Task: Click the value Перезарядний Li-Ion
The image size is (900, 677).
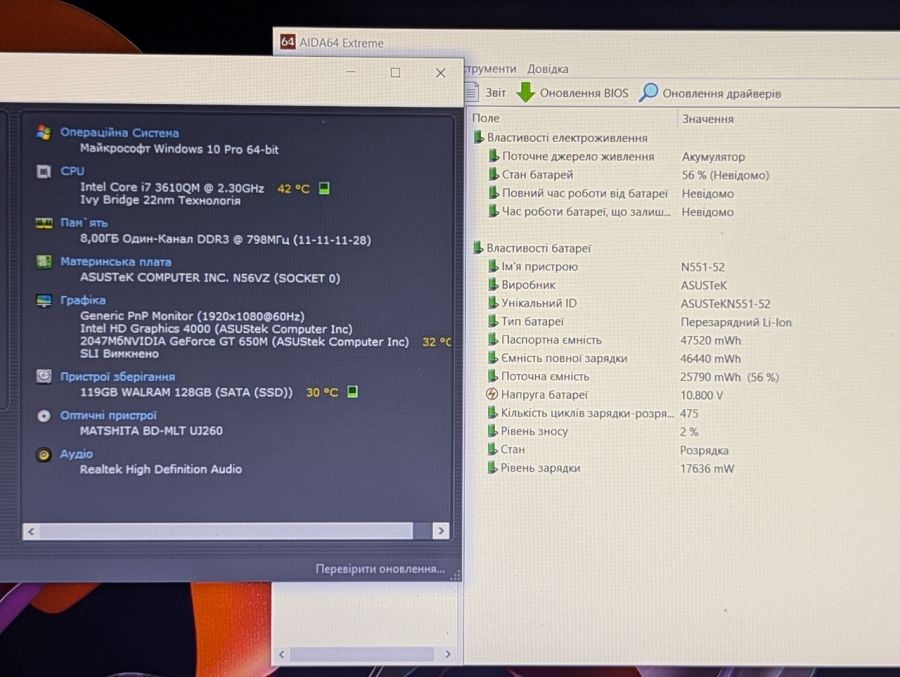Action: tap(736, 322)
